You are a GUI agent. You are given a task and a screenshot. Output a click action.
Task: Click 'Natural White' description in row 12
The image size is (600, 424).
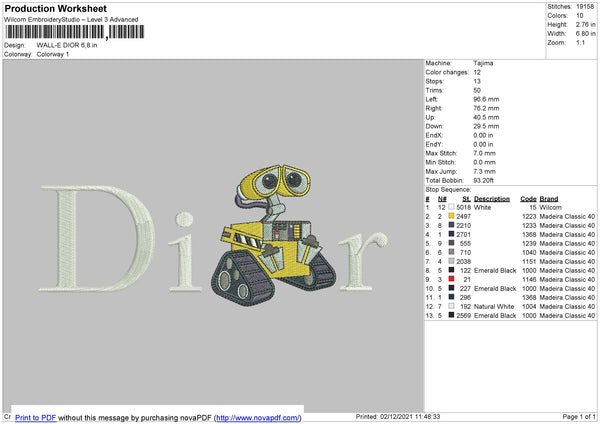click(x=494, y=306)
